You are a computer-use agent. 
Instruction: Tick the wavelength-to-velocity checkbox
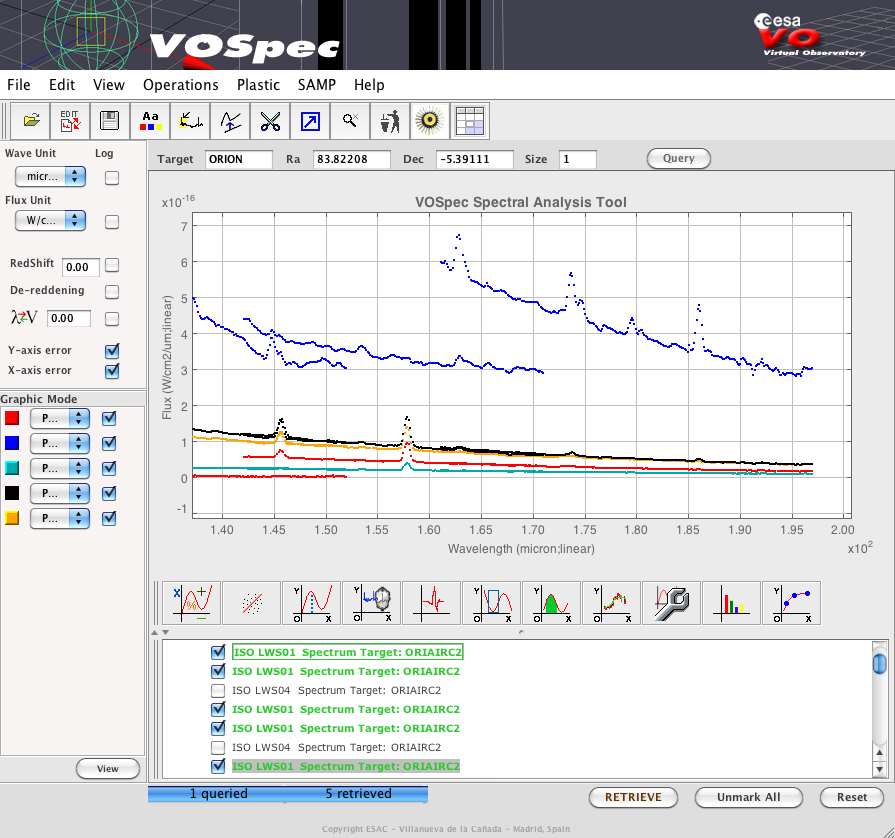coord(112,319)
